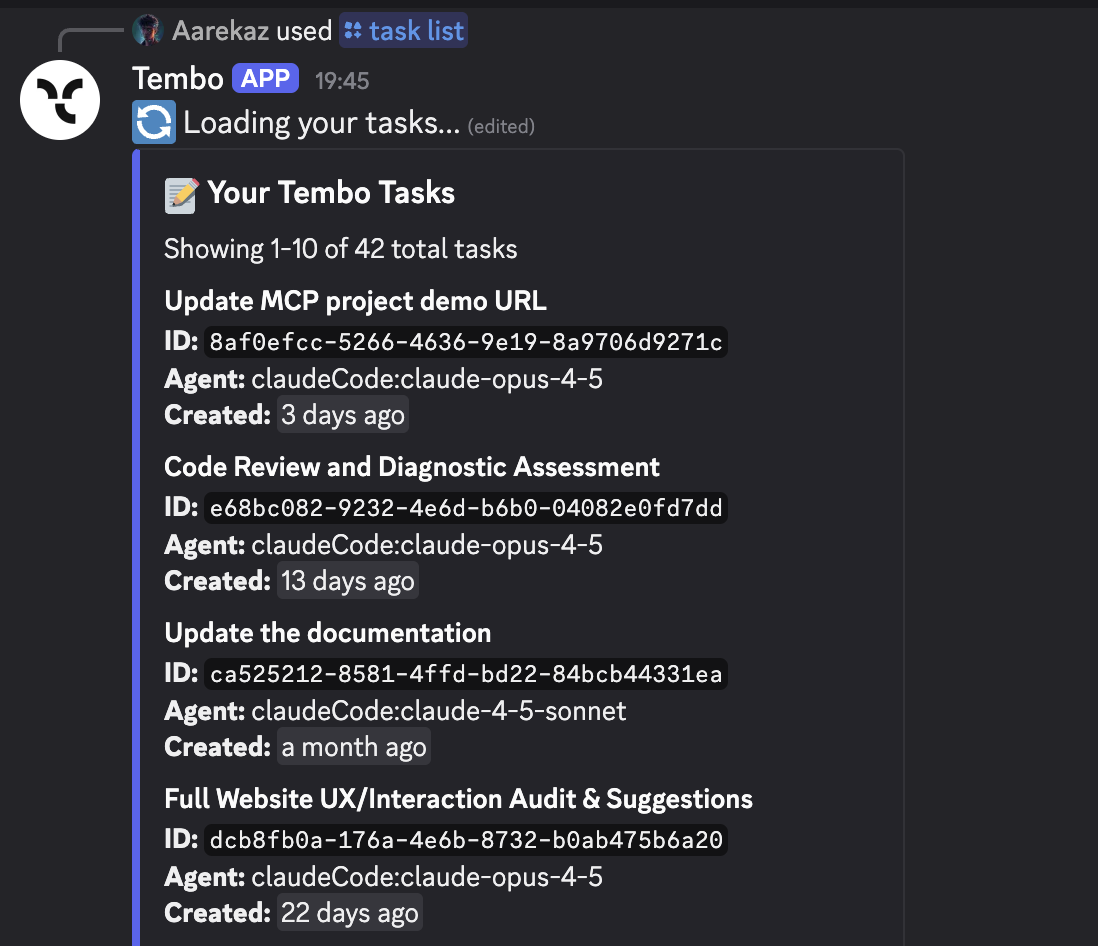Click the memo emoji beside Your Tembo Tasks
1098x946 pixels.
[180, 193]
